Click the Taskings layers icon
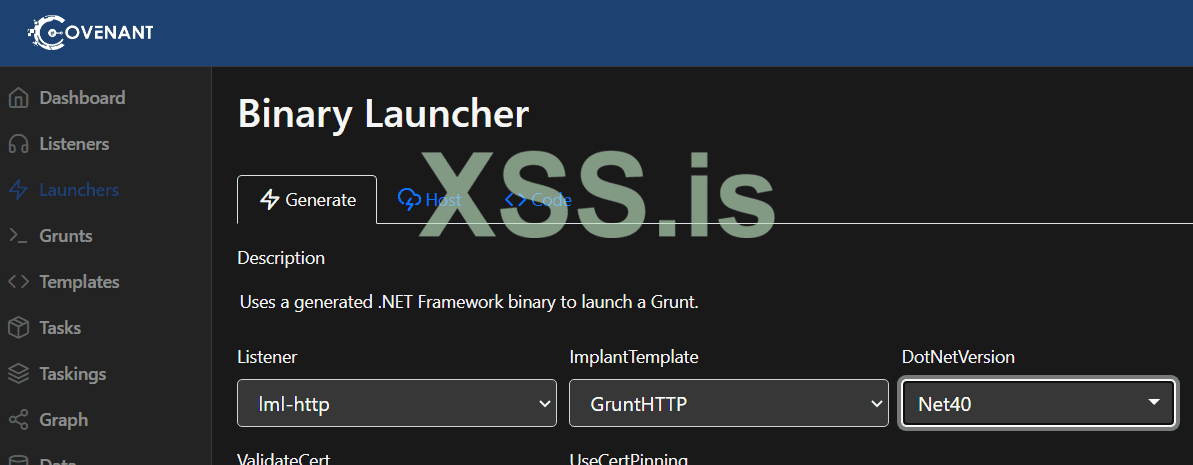This screenshot has width=1193, height=465. pyautogui.click(x=18, y=374)
